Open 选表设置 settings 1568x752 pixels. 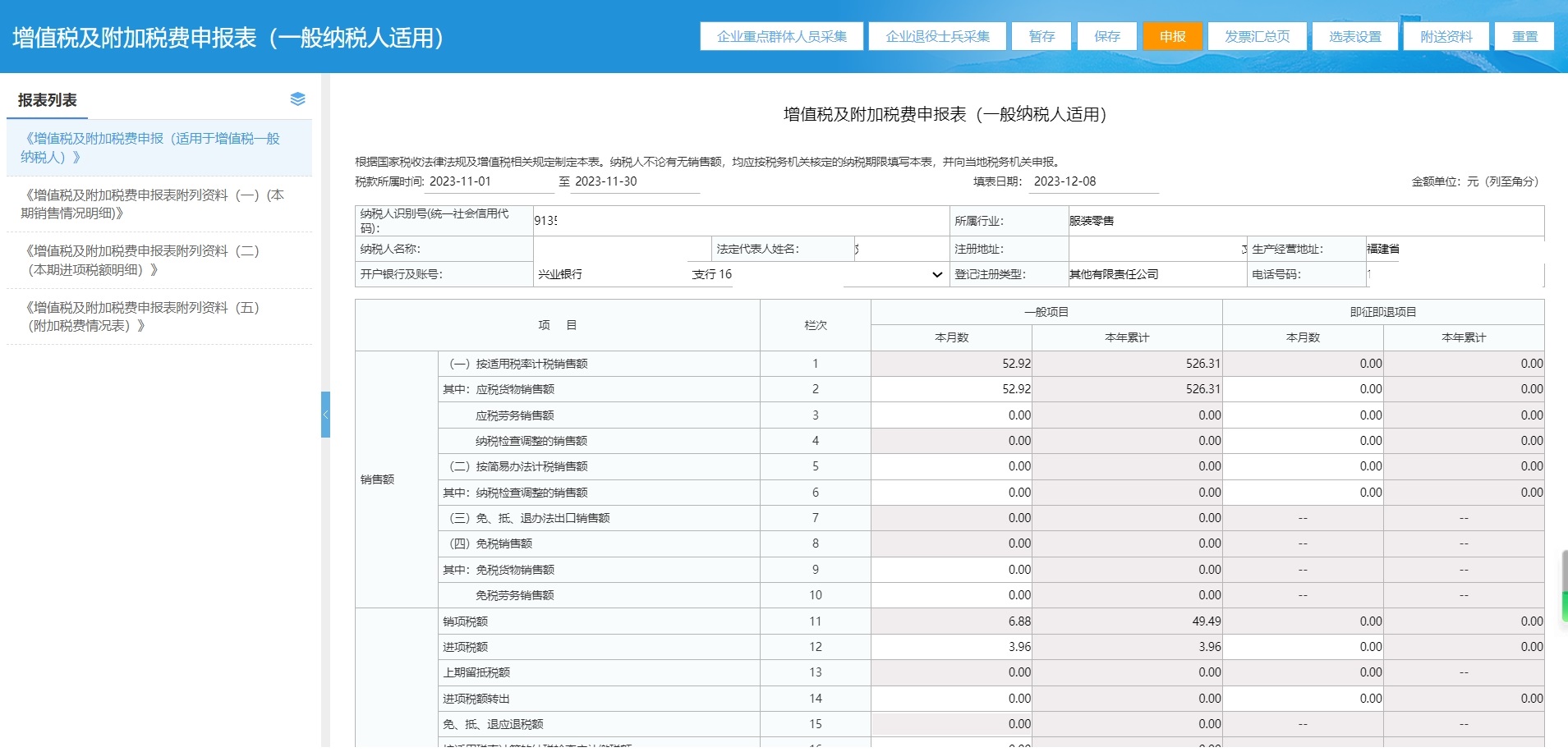(1354, 37)
